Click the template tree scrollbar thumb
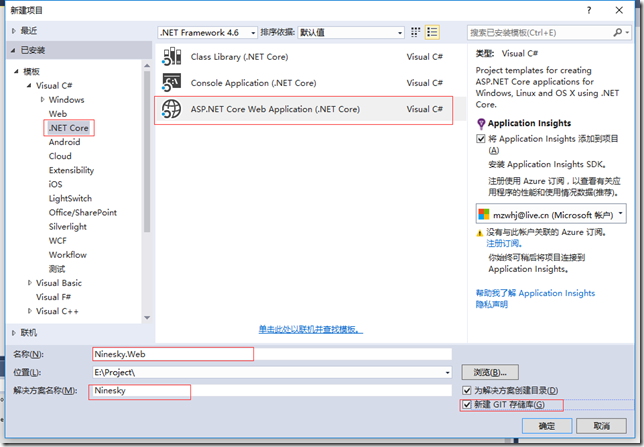This screenshot has height=447, width=644. coord(147,151)
